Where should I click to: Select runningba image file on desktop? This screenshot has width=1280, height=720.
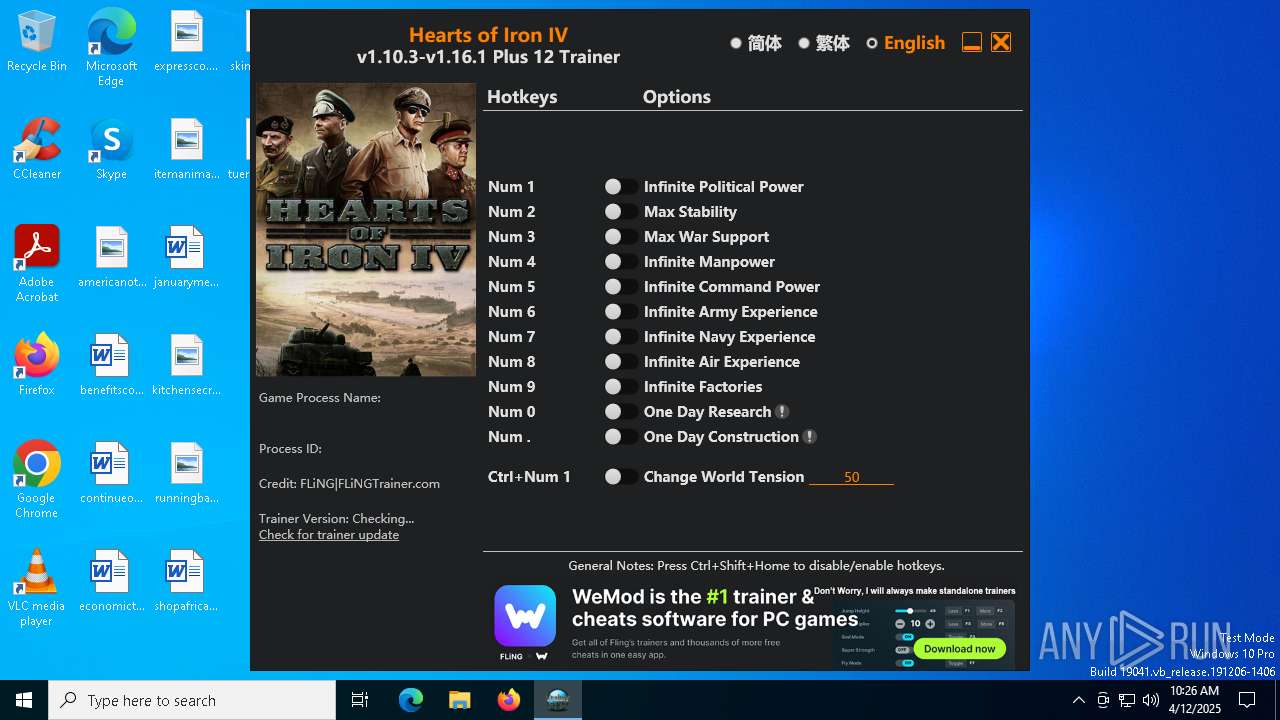point(186,474)
